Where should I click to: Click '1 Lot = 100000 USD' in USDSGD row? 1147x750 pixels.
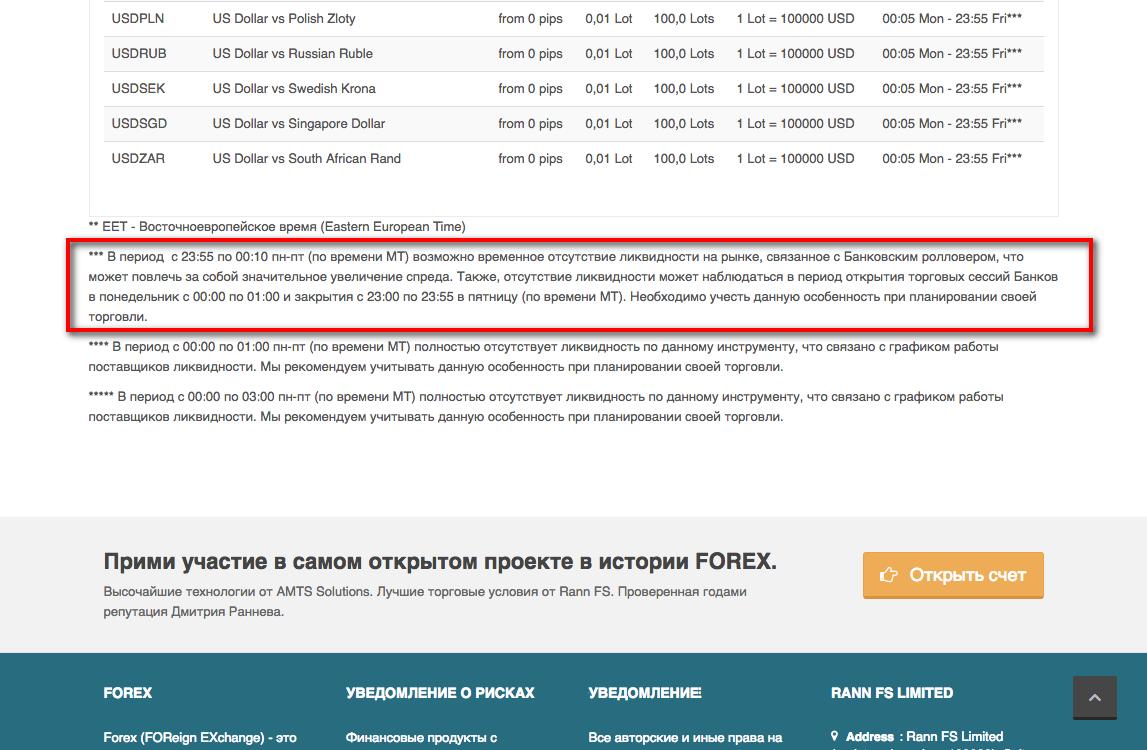[795, 124]
